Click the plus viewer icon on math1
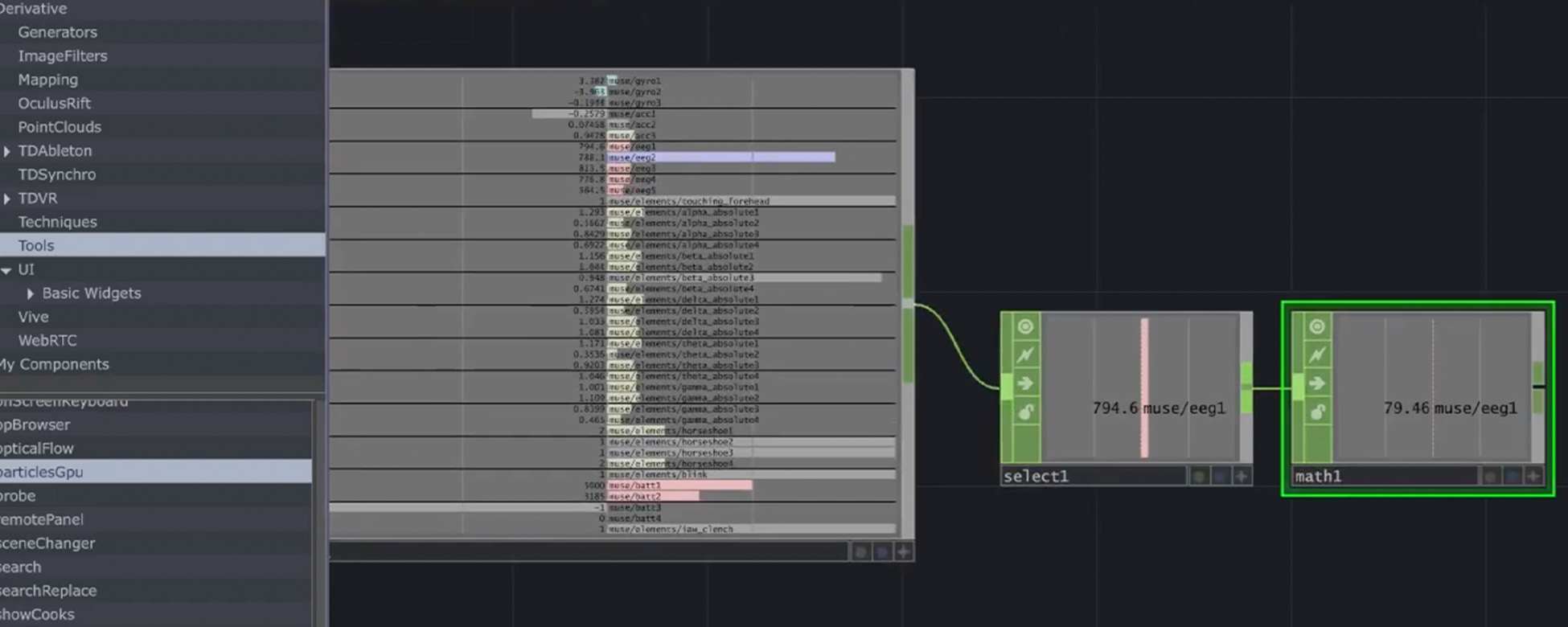This screenshot has height=627, width=1568. (1533, 476)
